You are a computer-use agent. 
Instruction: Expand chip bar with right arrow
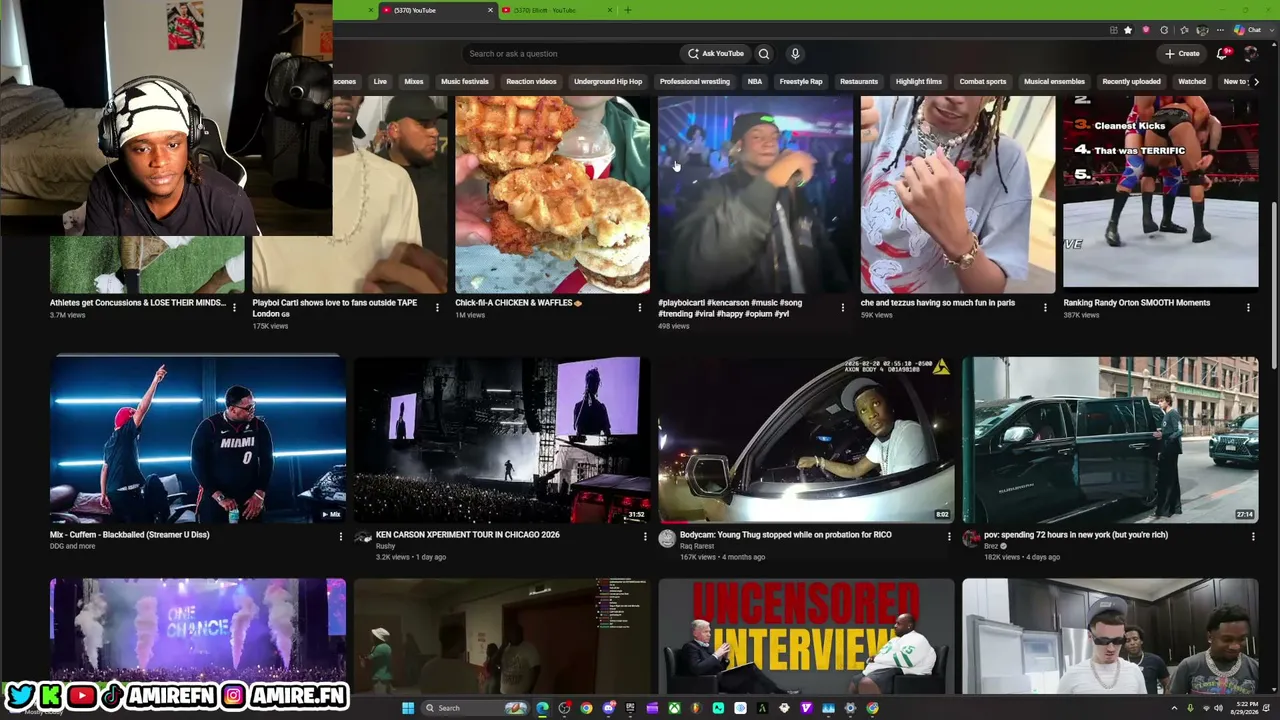(x=1255, y=82)
